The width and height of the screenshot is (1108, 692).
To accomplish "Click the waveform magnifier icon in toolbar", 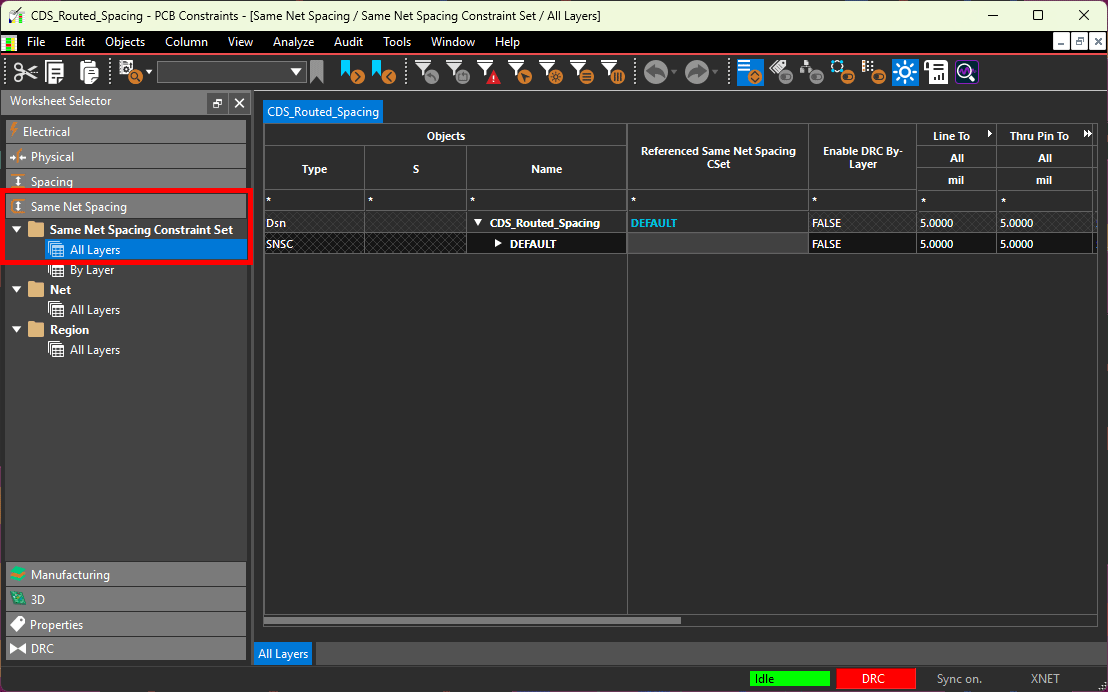I will [x=966, y=72].
